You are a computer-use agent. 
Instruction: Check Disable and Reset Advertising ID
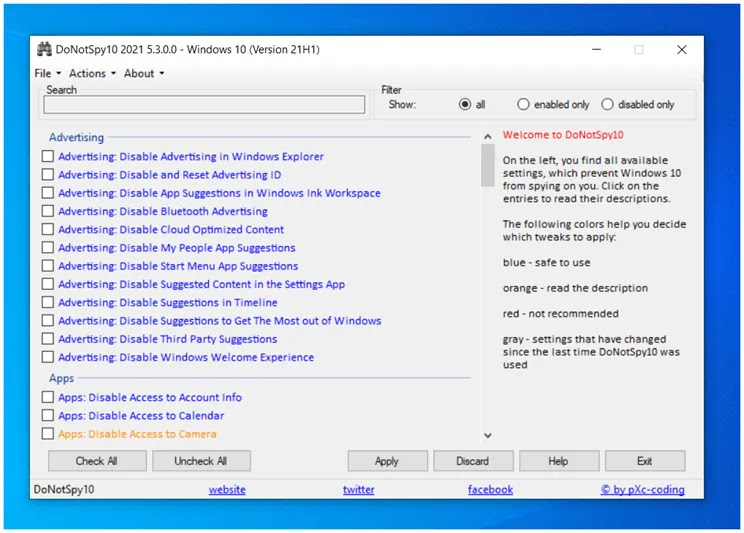click(47, 175)
